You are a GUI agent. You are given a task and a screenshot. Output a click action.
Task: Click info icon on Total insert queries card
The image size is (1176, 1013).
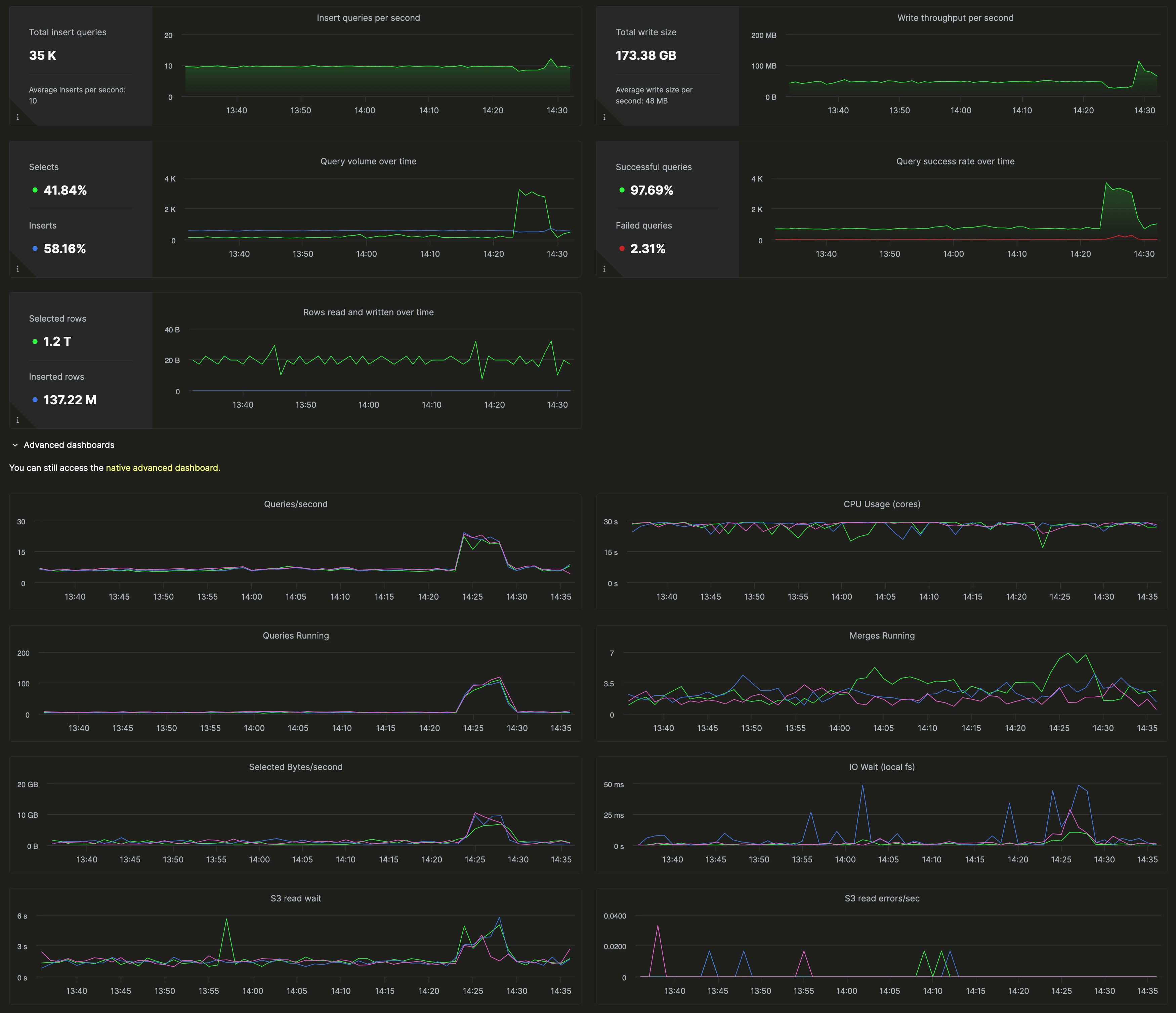click(17, 117)
